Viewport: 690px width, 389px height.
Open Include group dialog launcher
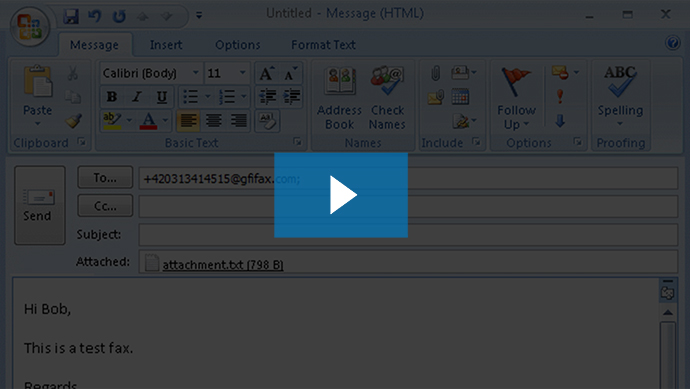(x=476, y=142)
